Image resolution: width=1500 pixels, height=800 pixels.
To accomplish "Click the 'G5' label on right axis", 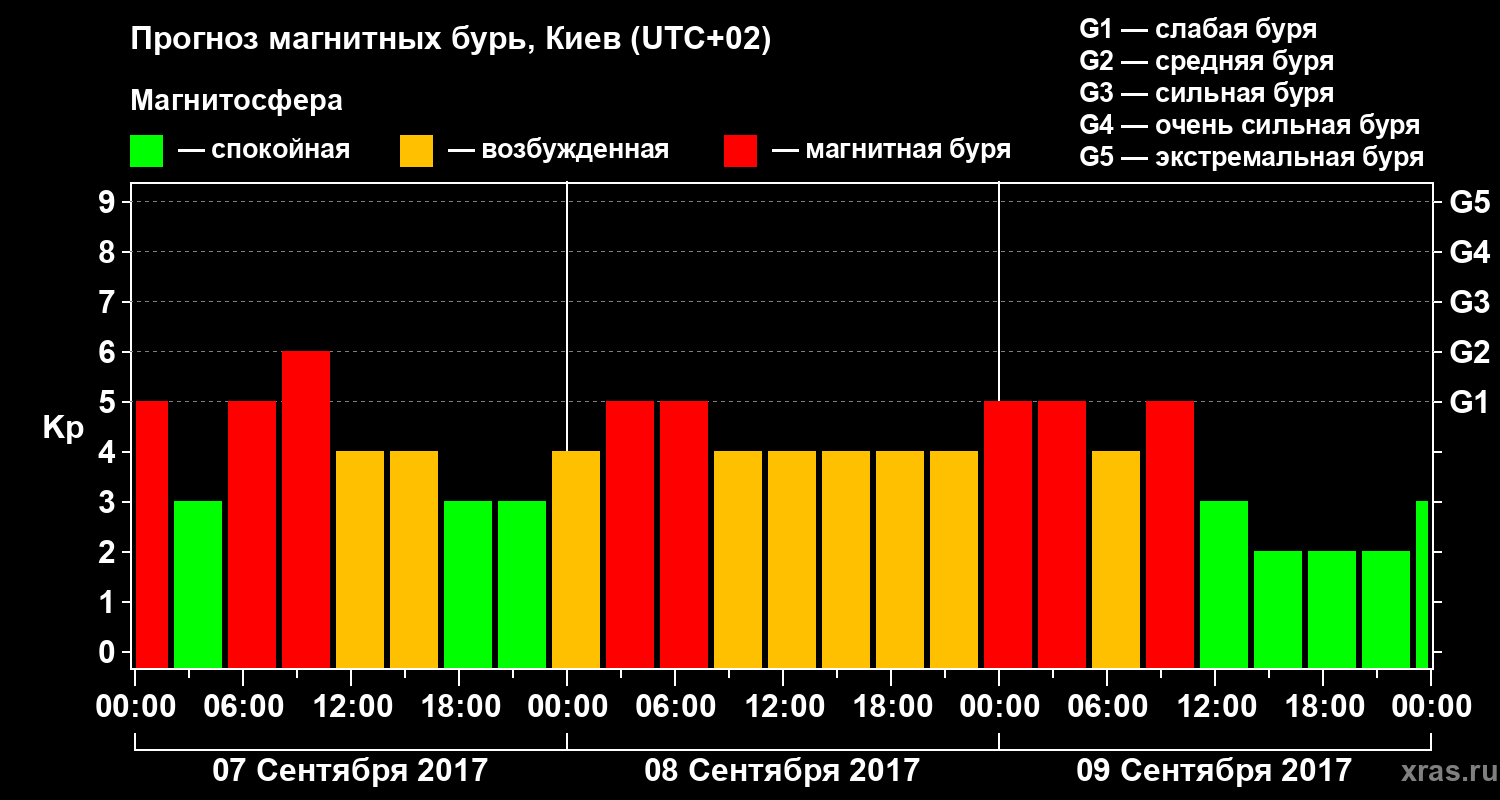I will (1469, 202).
